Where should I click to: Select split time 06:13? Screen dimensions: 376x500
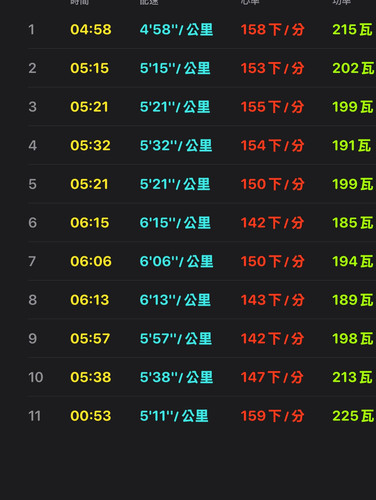coord(90,300)
